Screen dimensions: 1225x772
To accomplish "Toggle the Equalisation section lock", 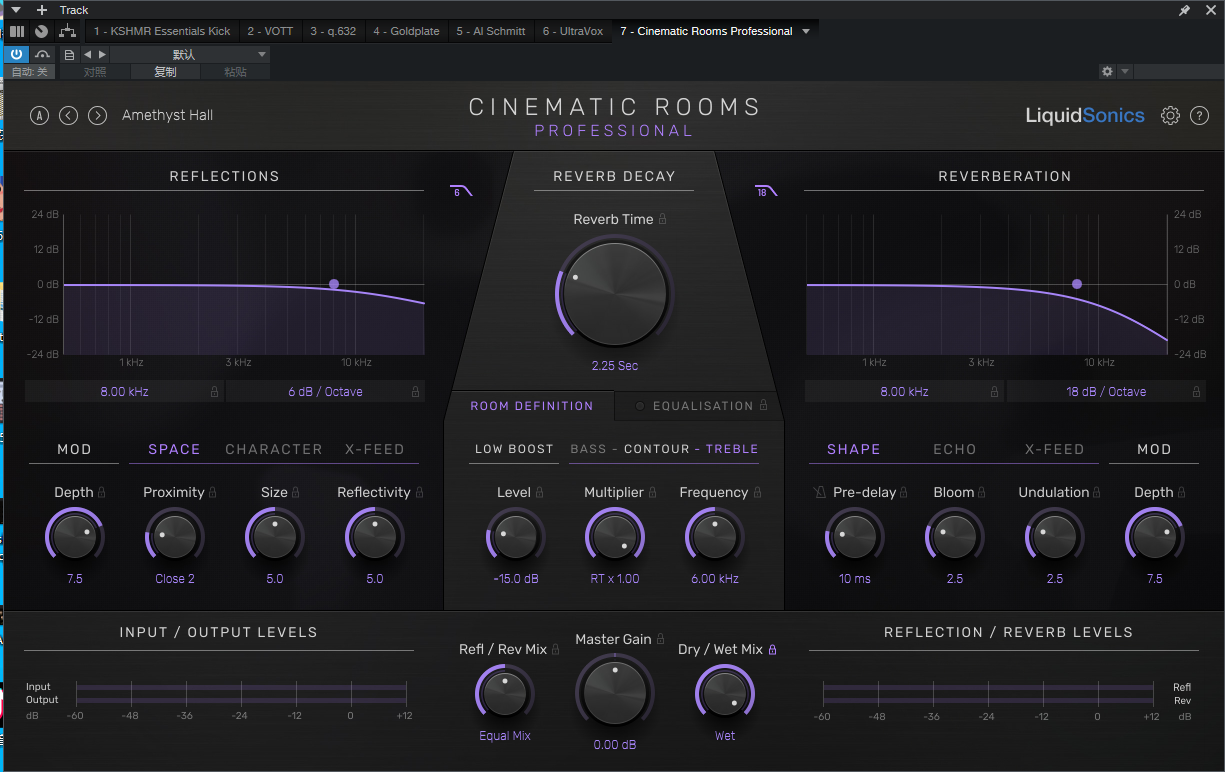I will tap(763, 405).
